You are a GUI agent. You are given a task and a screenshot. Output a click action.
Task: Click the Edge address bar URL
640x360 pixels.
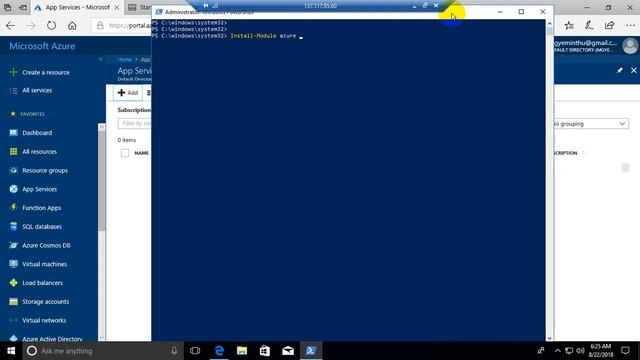131,26
